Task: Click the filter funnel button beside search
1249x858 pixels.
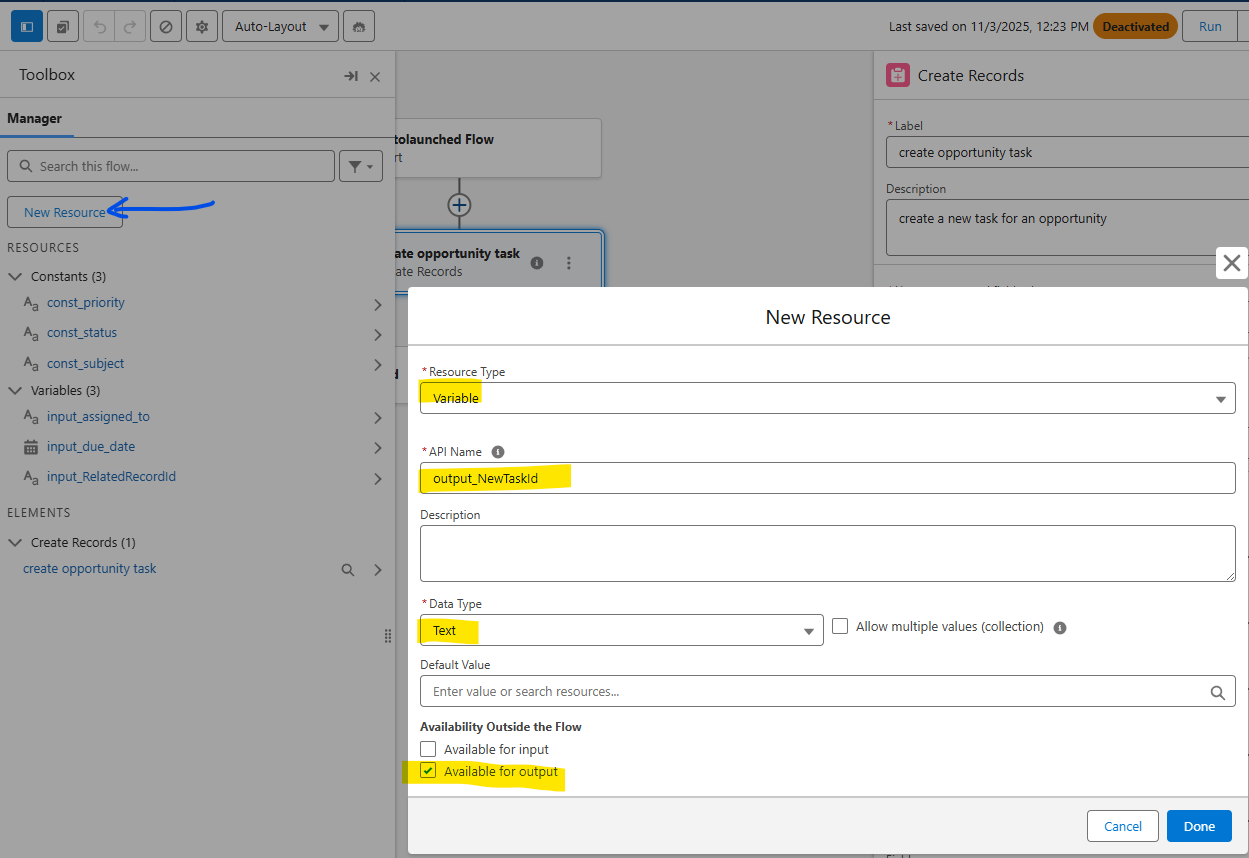Action: [361, 166]
